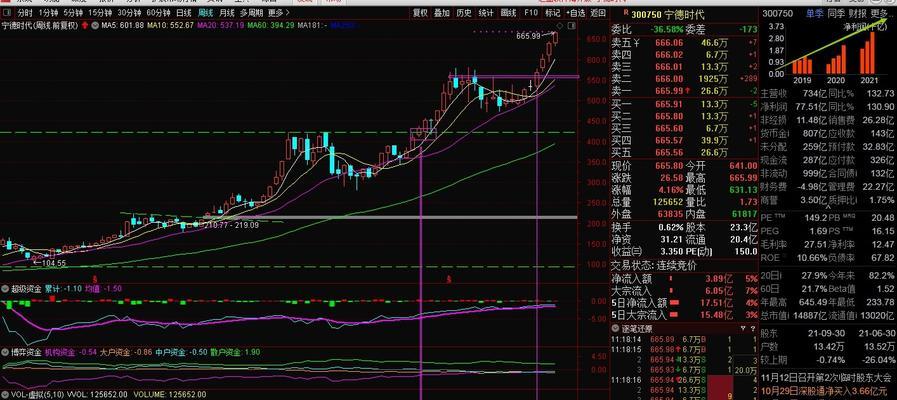
Task: Open the 财报 tab in finance panel
Action: (x=857, y=13)
